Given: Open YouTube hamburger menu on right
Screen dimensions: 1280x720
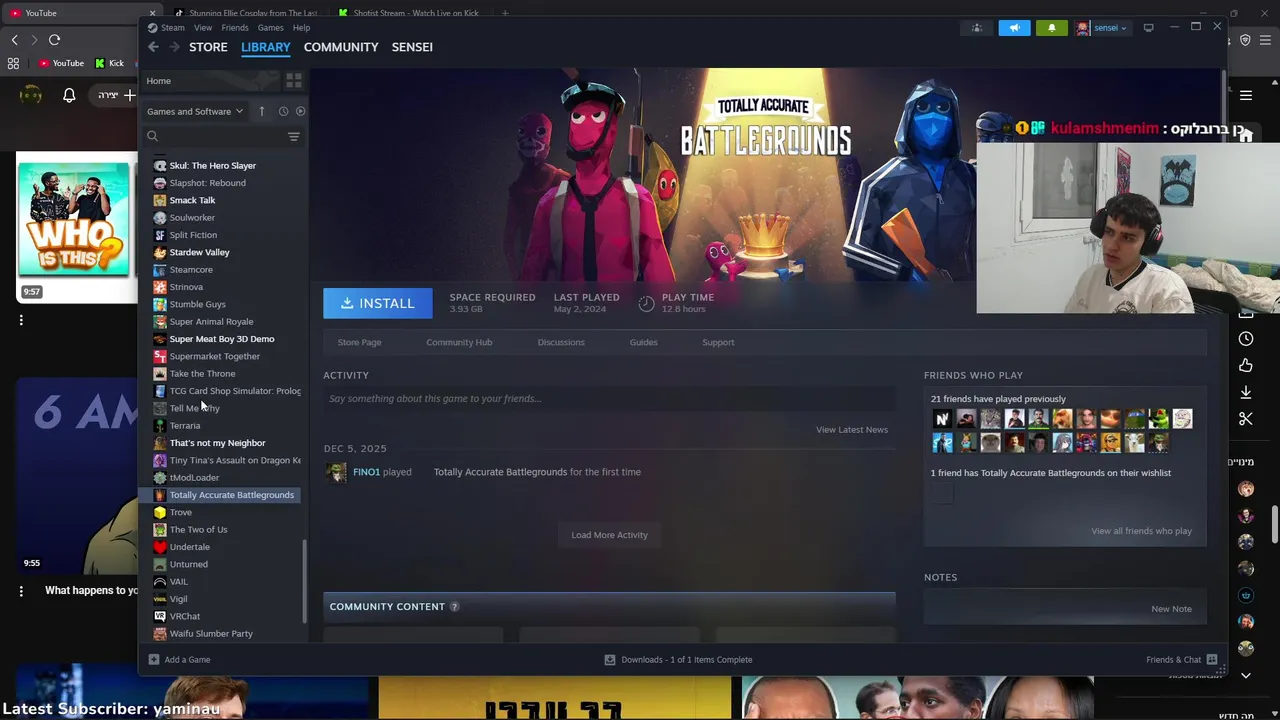Looking at the screenshot, I should 1246,95.
